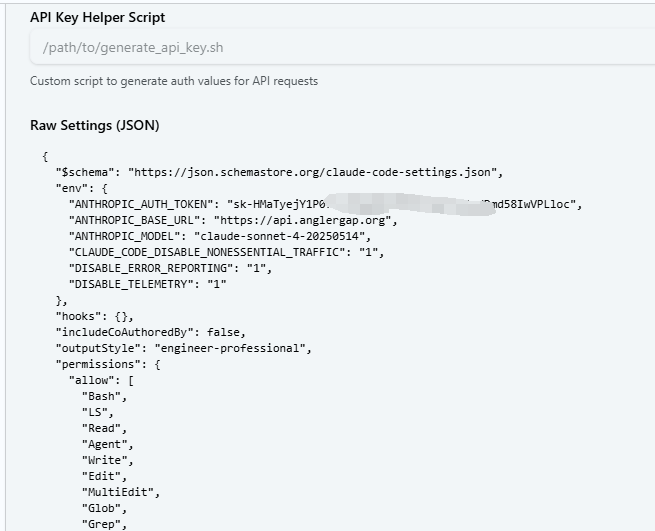
Task: Click the "allow" array key
Action: click(x=91, y=380)
